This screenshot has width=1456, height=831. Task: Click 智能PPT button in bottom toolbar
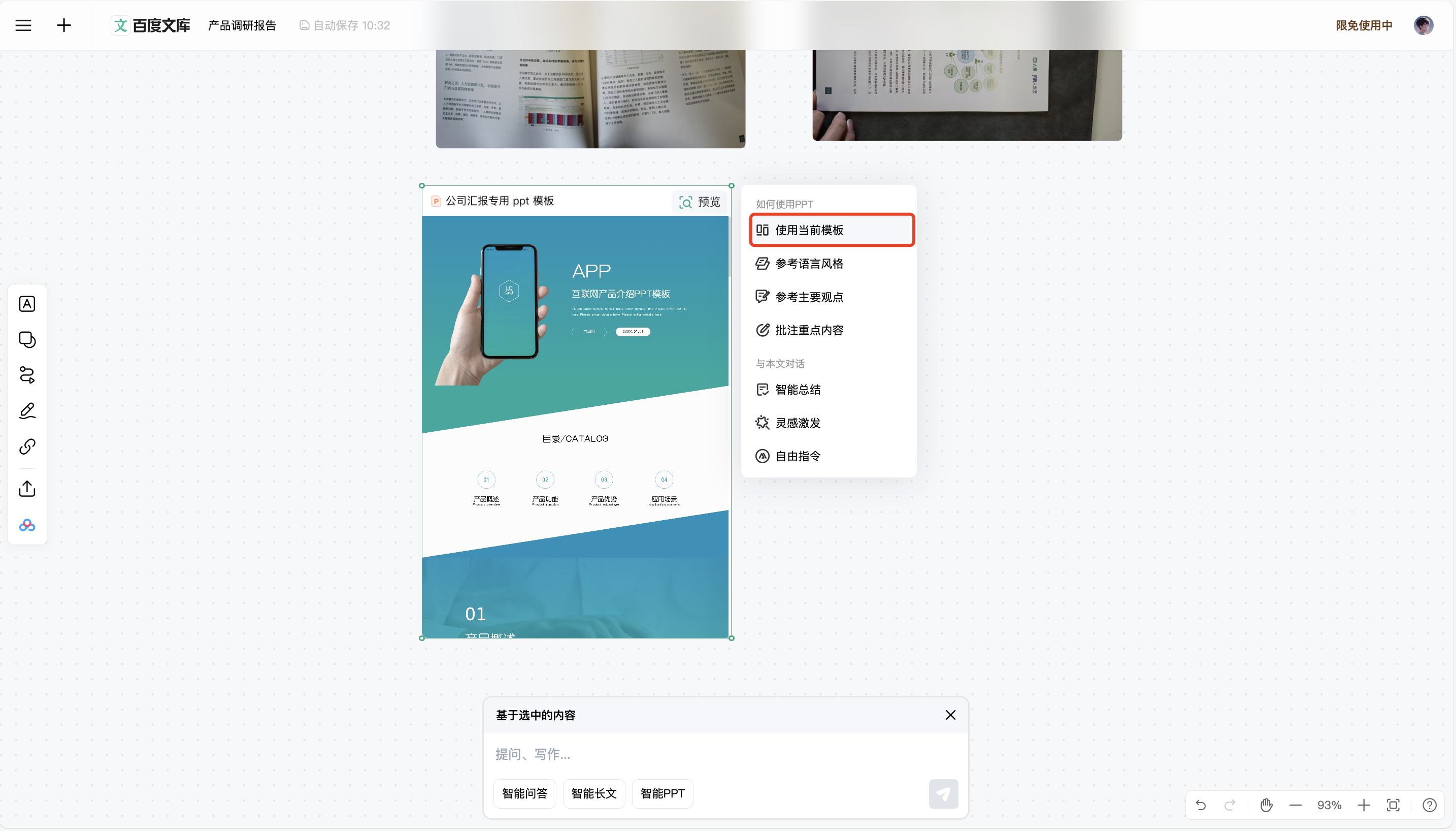coord(663,793)
